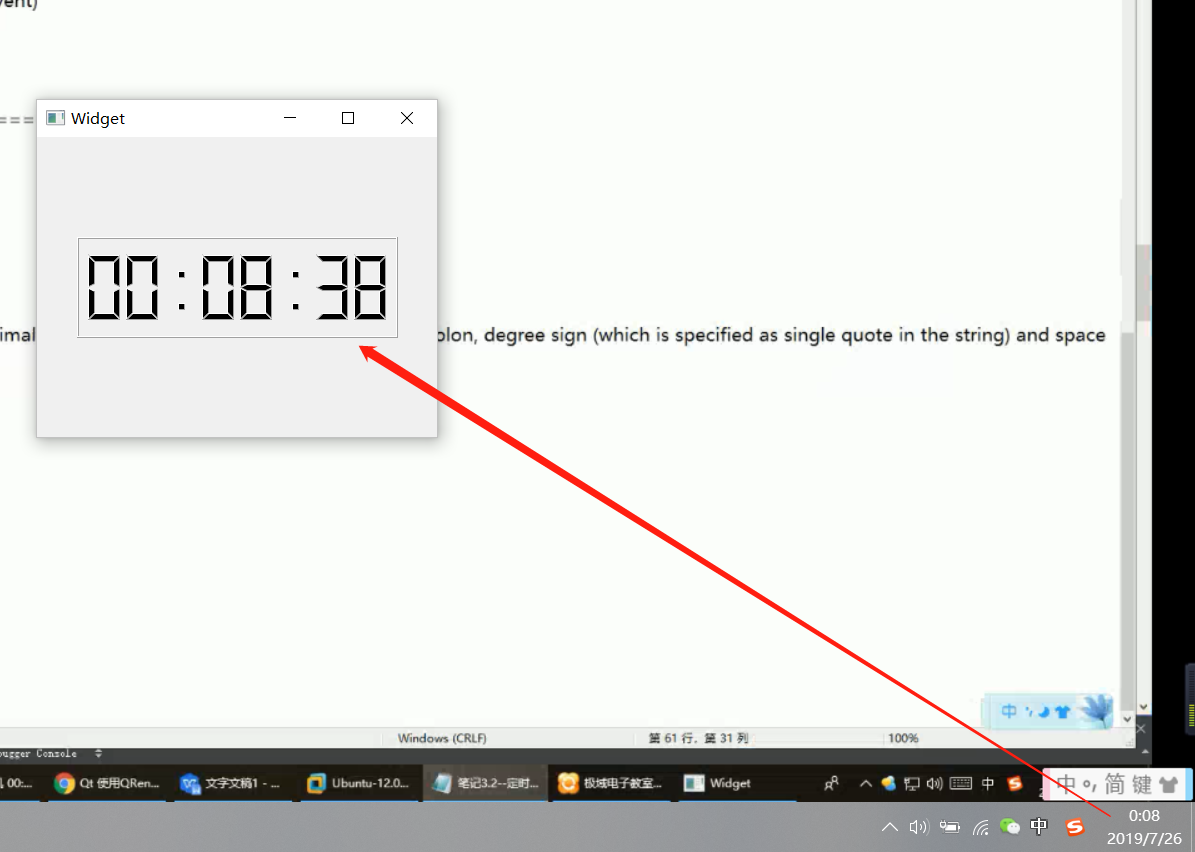
Task: Click the People icon on dark taskbar
Action: [x=831, y=783]
